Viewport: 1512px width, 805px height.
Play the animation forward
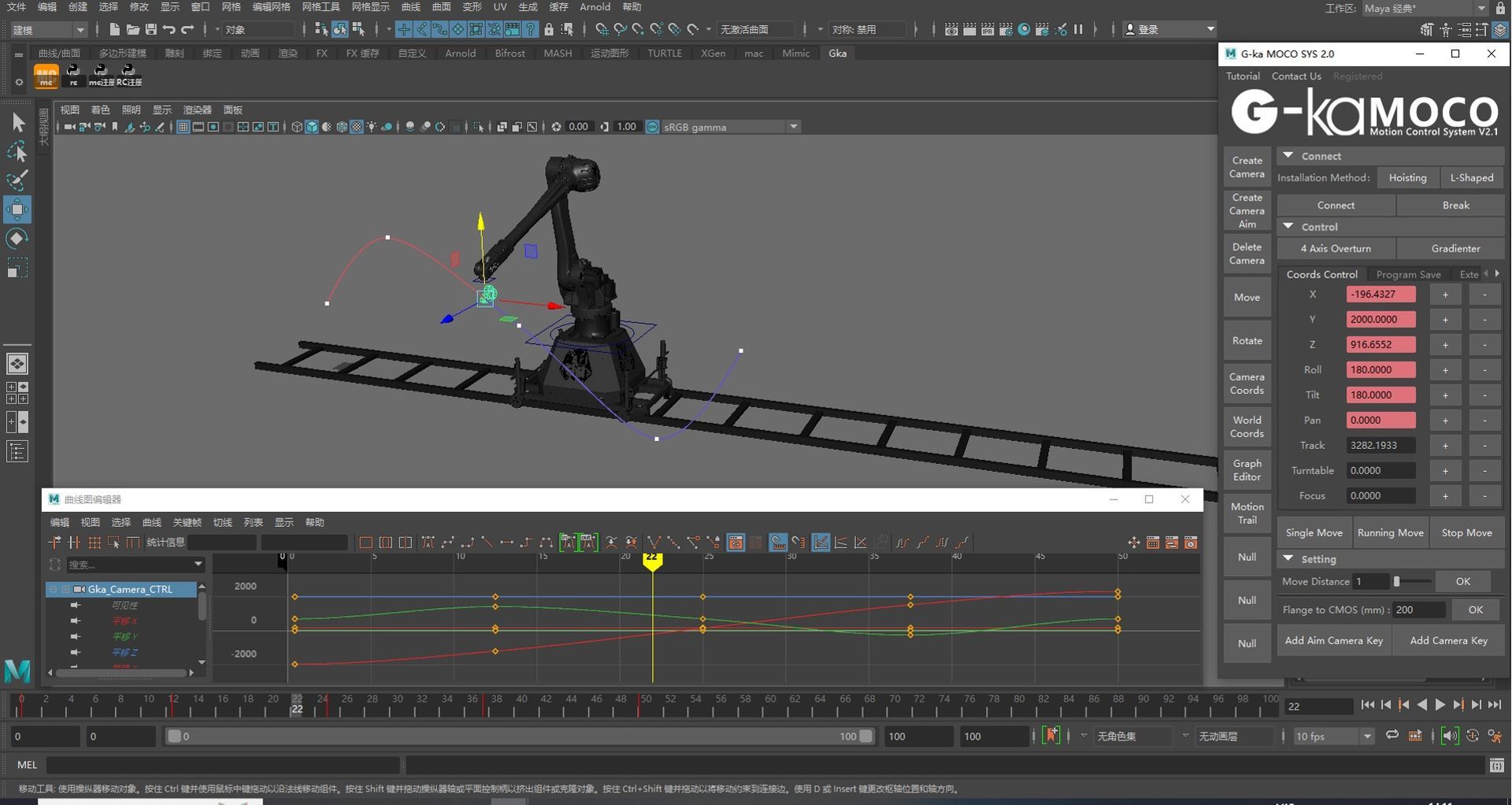click(x=1440, y=705)
